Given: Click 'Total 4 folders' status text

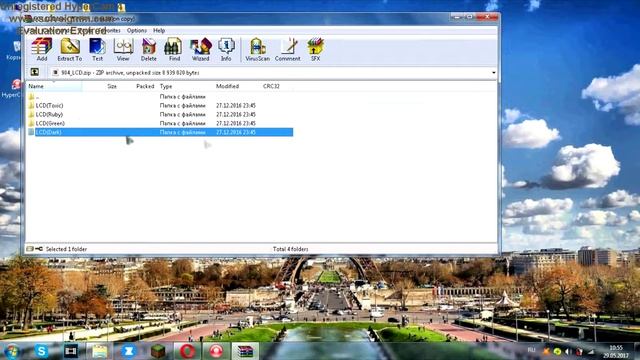Looking at the screenshot, I should click(291, 249).
